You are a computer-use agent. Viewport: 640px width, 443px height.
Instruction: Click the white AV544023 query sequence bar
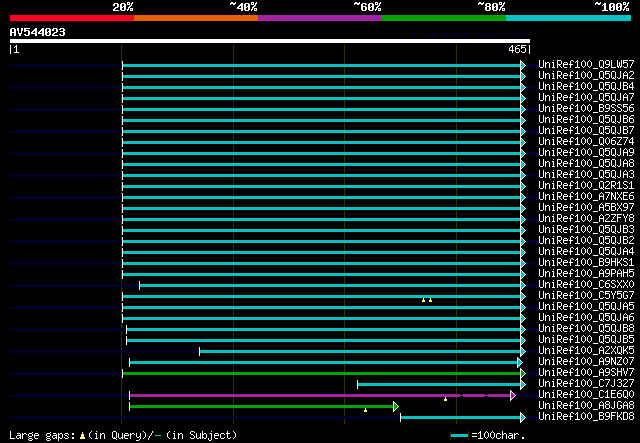pyautogui.click(x=270, y=41)
